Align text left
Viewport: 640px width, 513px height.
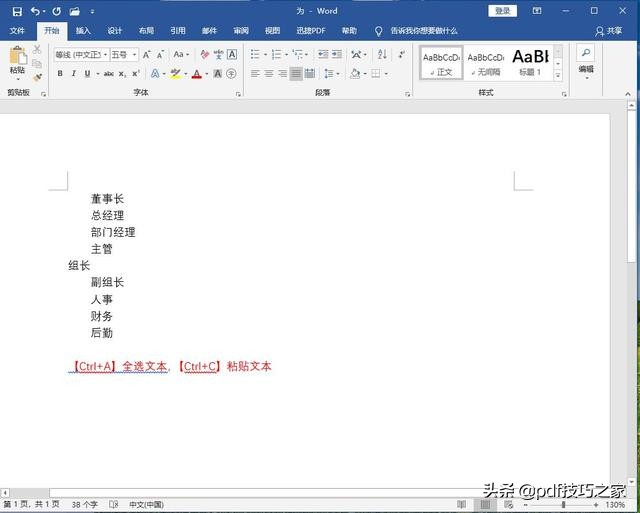tap(255, 74)
